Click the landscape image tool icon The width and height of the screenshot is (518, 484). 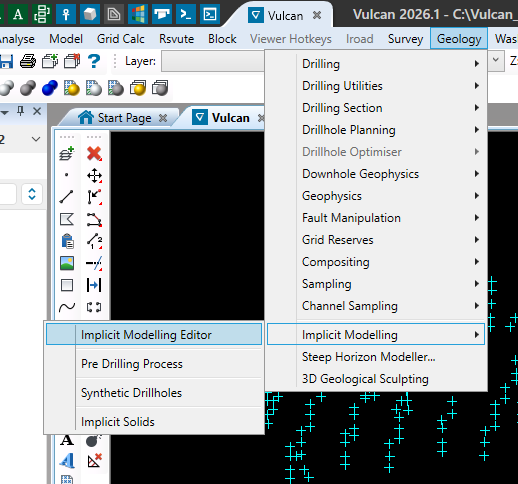click(x=67, y=263)
